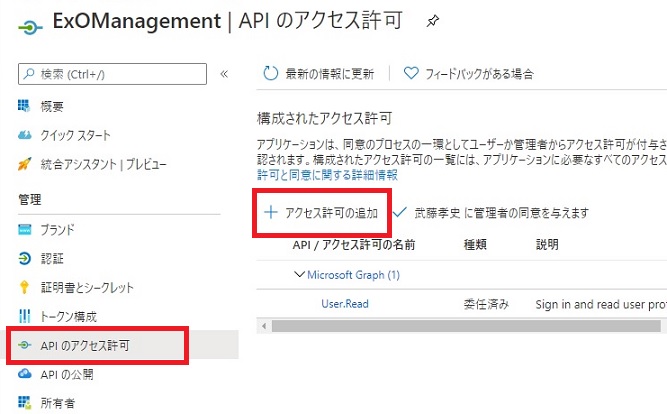The image size is (667, 414).
Task: Grant admin consent for 武藤孝史
Action: coord(491,212)
